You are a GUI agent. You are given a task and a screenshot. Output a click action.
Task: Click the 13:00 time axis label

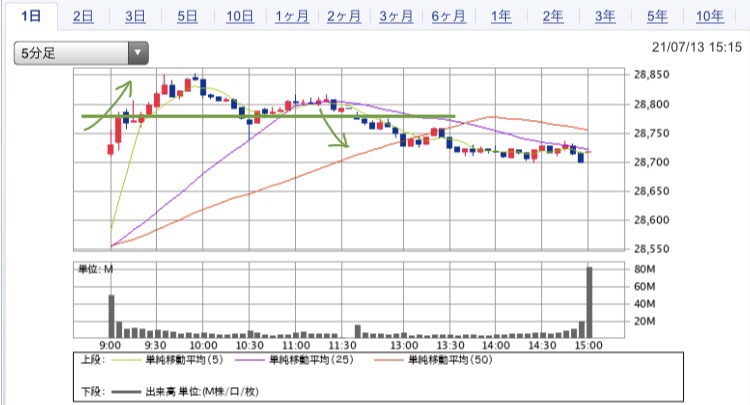[404, 345]
